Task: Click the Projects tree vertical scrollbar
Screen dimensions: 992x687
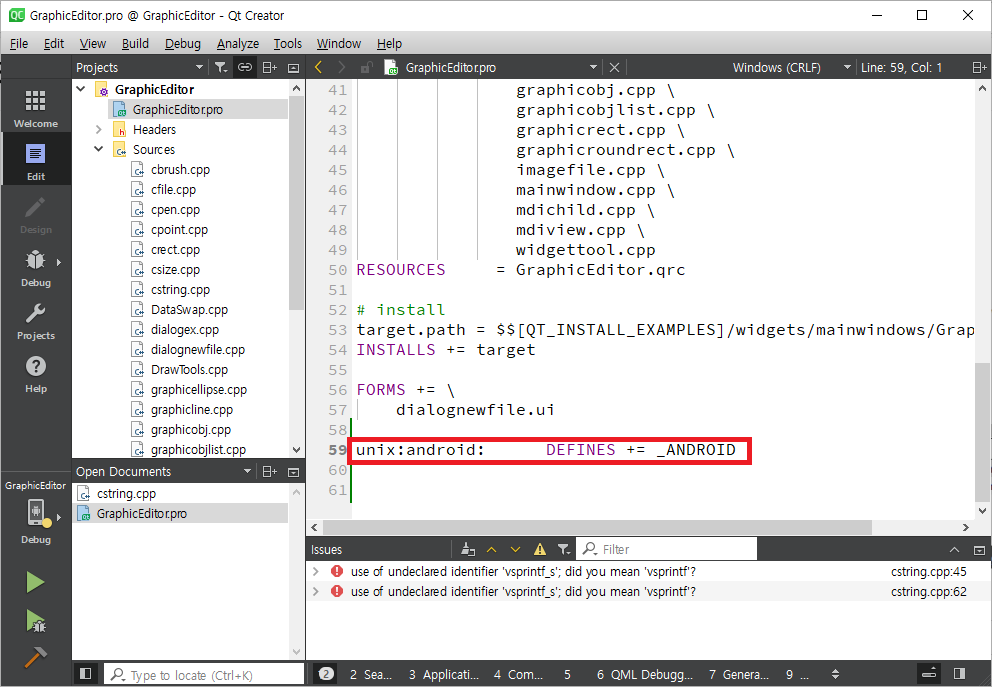Action: click(x=297, y=202)
